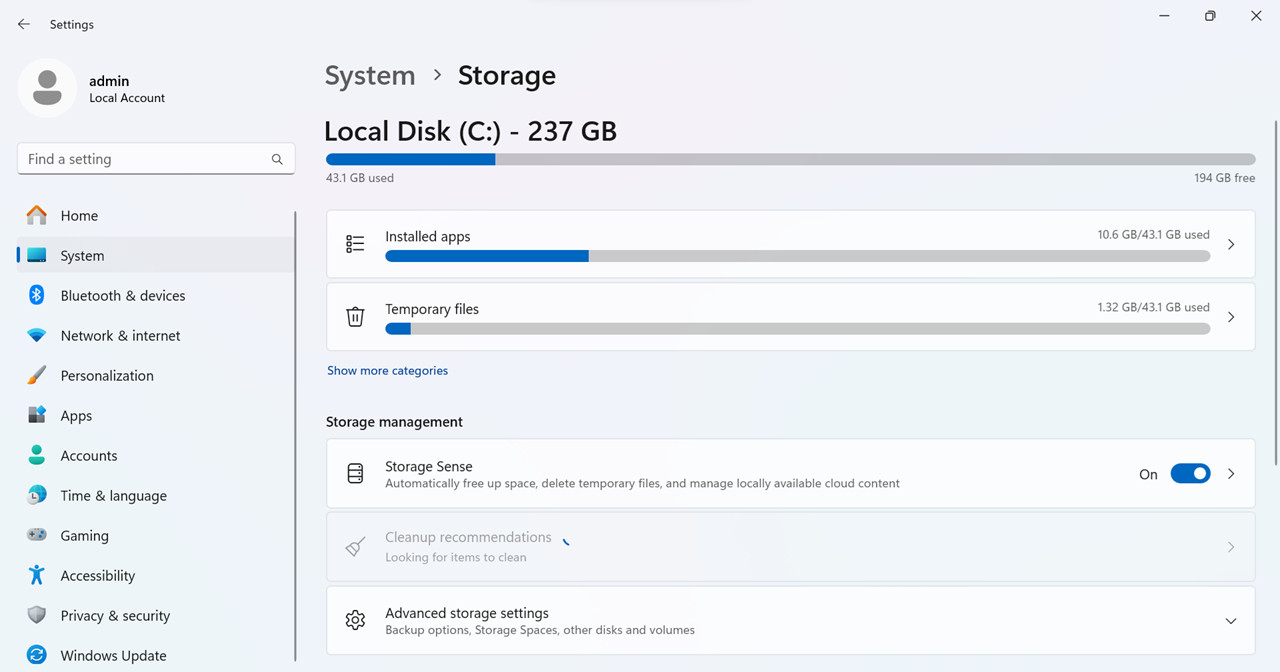
Task: Click the 'Storage management' heading
Action: 394,422
